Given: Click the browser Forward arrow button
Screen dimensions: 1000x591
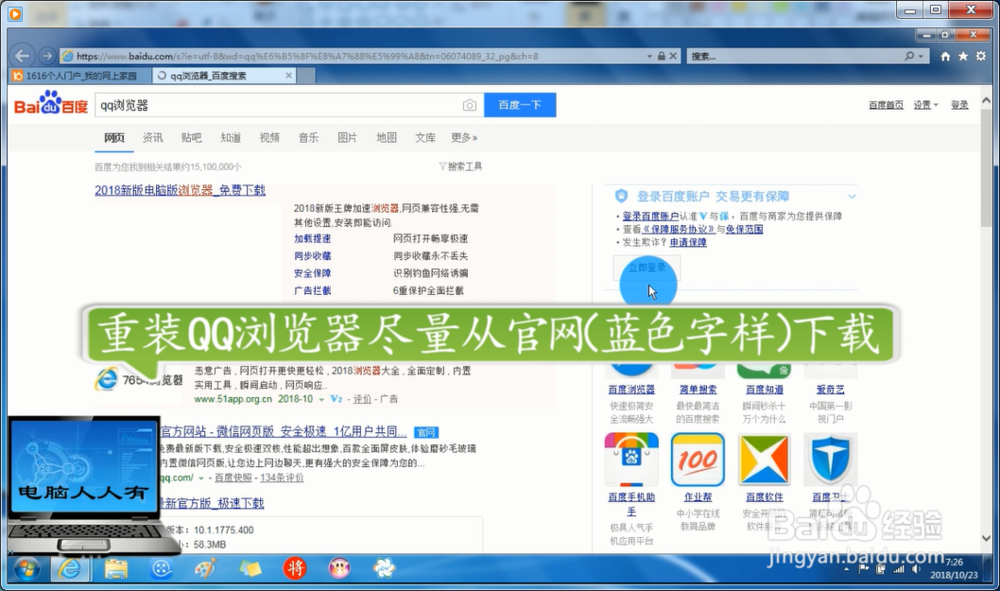Looking at the screenshot, I should (x=47, y=56).
